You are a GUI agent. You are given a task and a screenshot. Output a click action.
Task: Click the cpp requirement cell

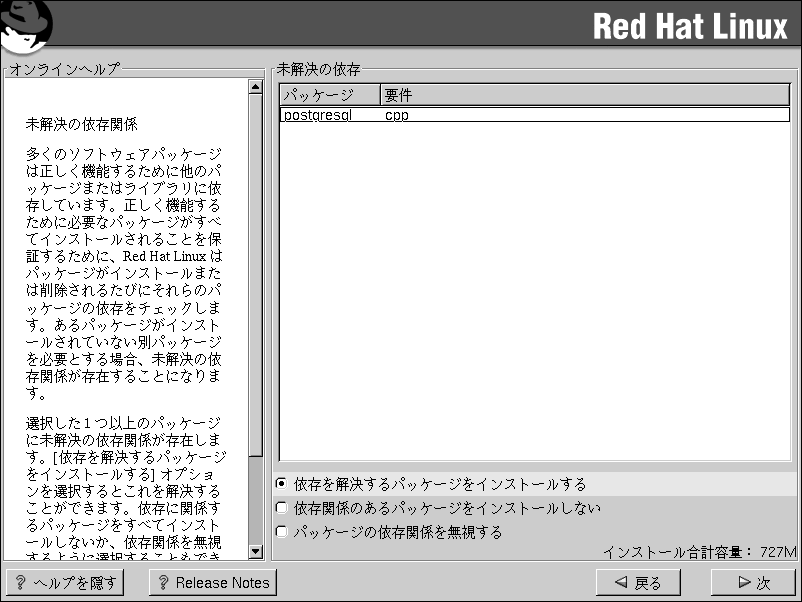point(397,115)
